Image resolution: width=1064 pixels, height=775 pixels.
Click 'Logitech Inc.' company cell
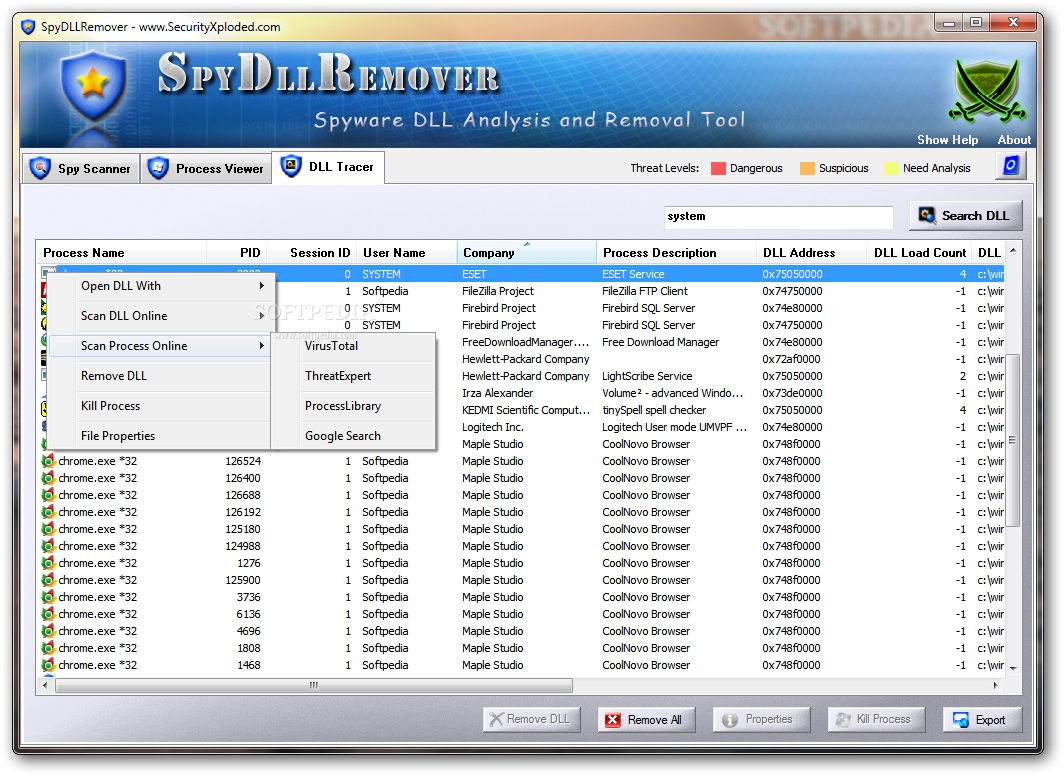pyautogui.click(x=493, y=427)
